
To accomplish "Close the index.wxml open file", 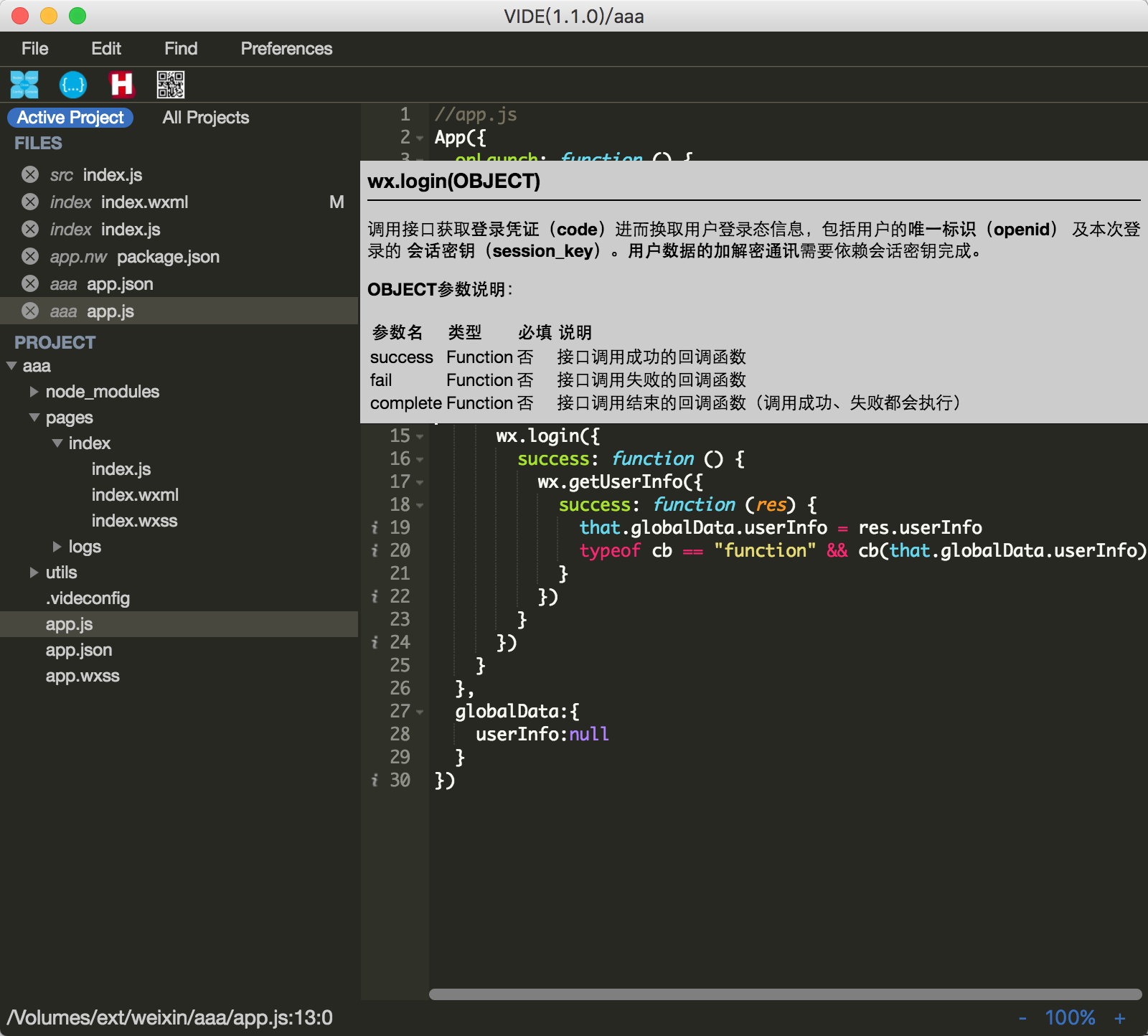I will pyautogui.click(x=30, y=202).
